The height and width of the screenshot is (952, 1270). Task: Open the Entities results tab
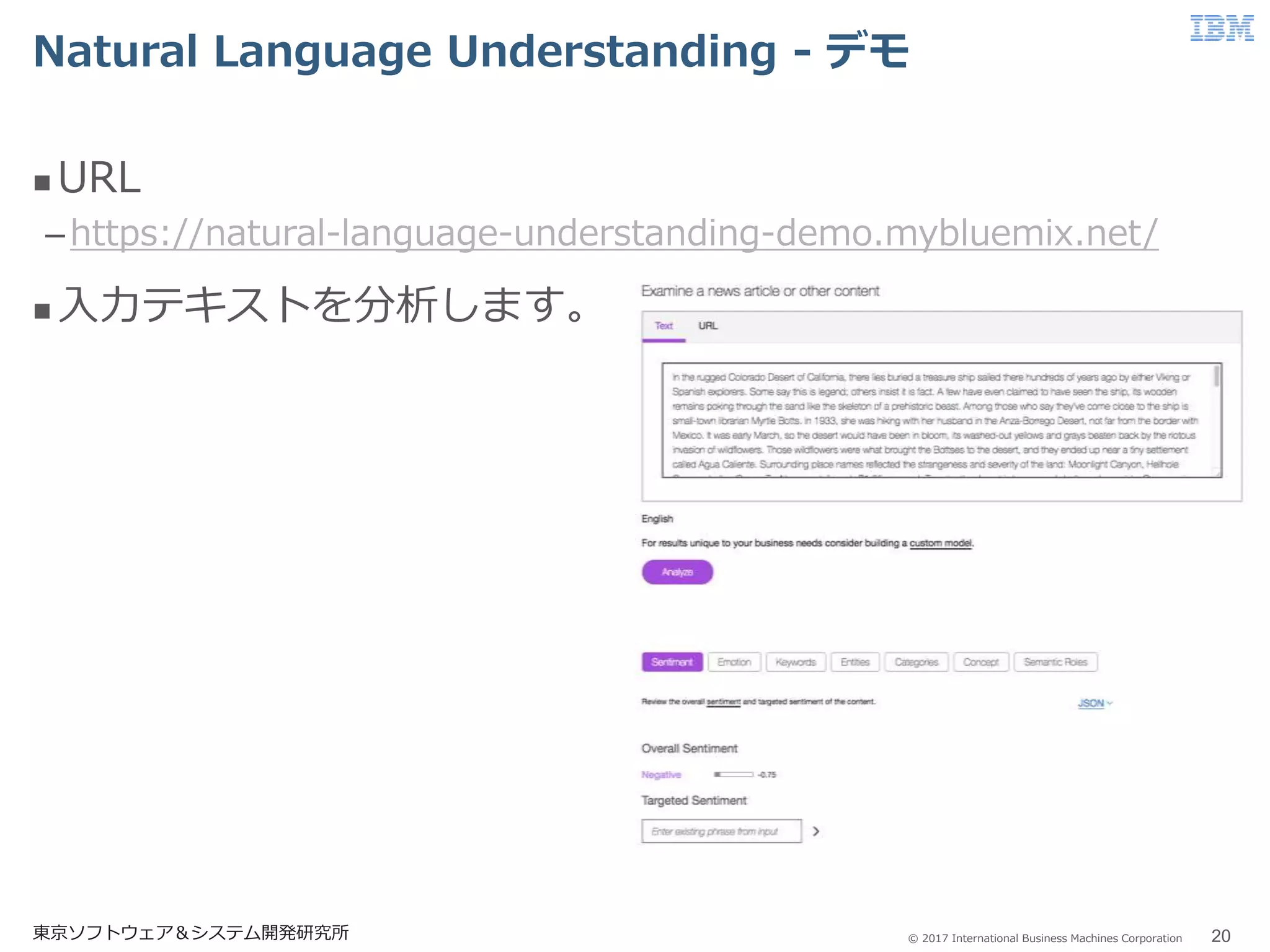(x=855, y=662)
